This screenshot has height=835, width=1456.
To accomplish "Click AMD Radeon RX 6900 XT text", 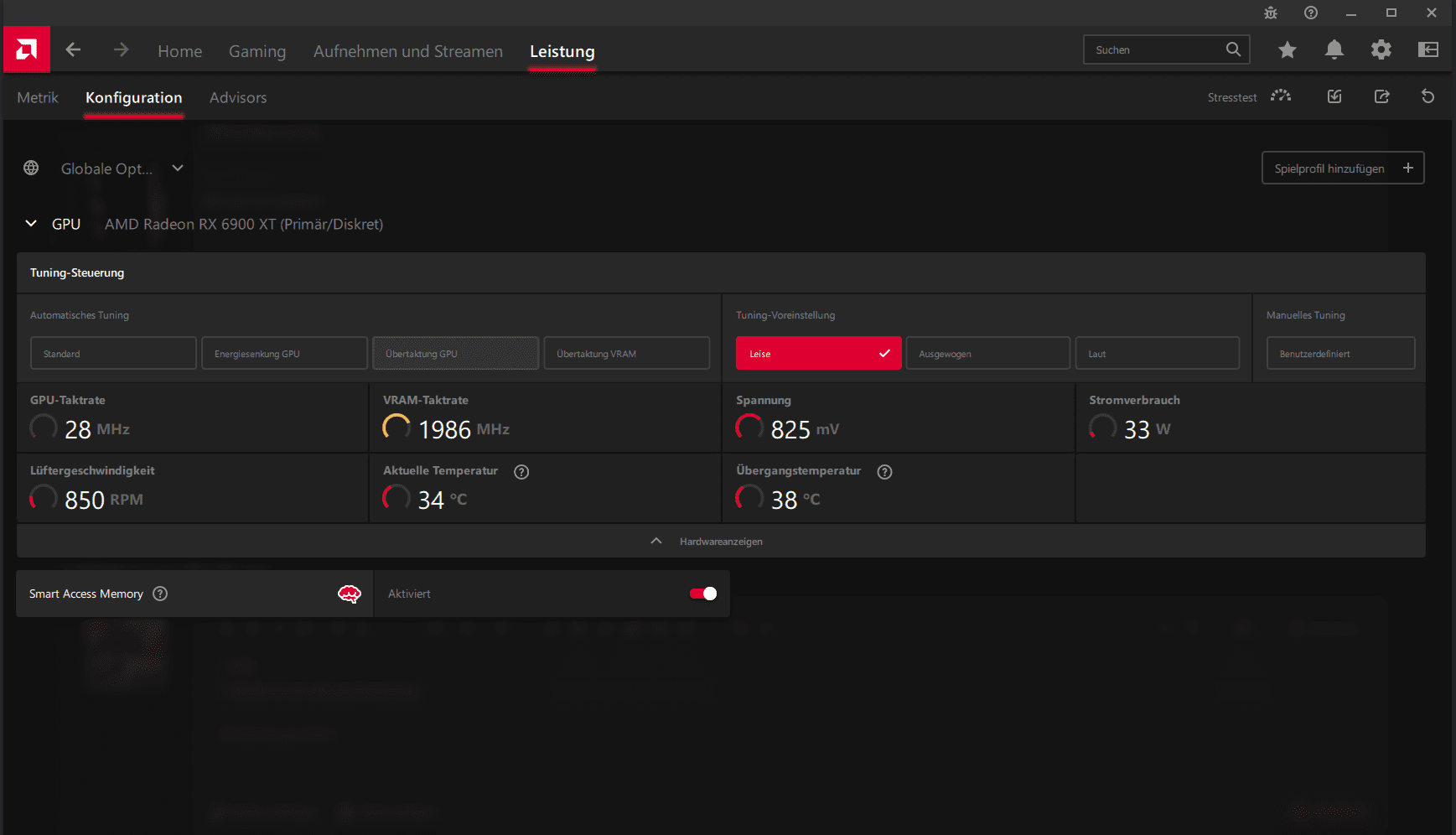I will (244, 224).
